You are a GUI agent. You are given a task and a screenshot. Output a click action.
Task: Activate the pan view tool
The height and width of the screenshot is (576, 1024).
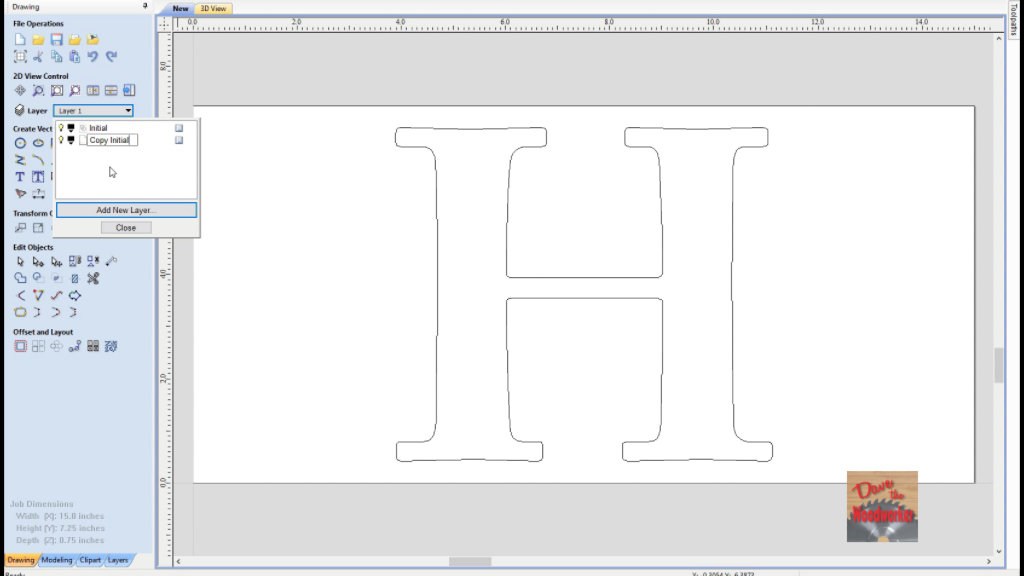tap(20, 91)
